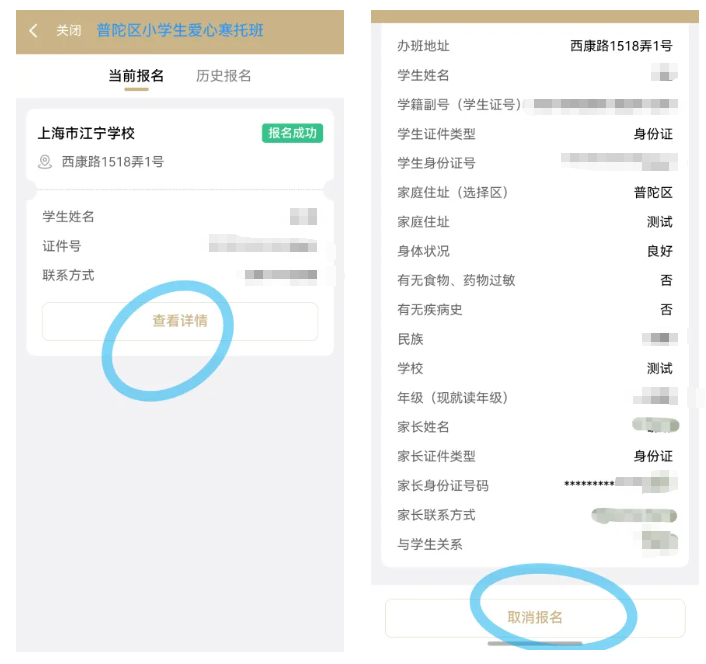Viewport: 706px width, 664px height.
Task: Select the 上海市江宁学校 card title
Action: (x=86, y=133)
